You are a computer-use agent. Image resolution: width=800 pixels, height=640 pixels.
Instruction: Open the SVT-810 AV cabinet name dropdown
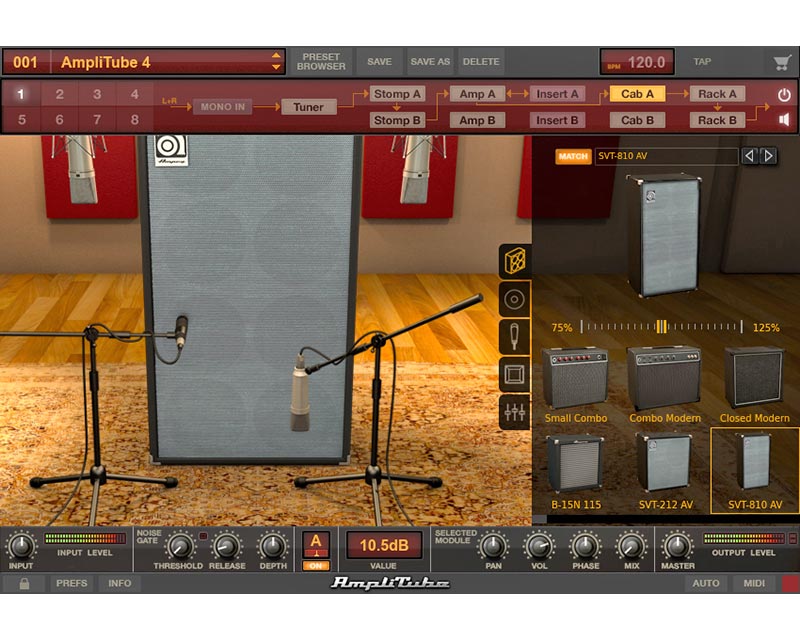click(666, 156)
